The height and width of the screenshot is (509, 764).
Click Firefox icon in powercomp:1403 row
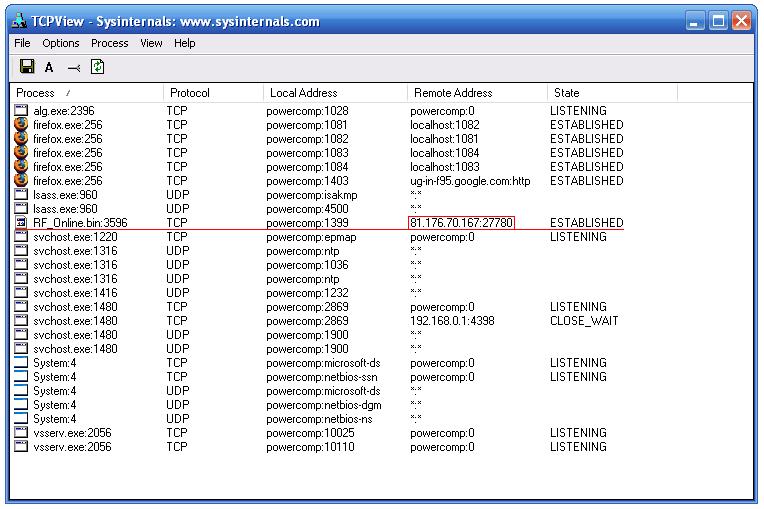tap(21, 180)
